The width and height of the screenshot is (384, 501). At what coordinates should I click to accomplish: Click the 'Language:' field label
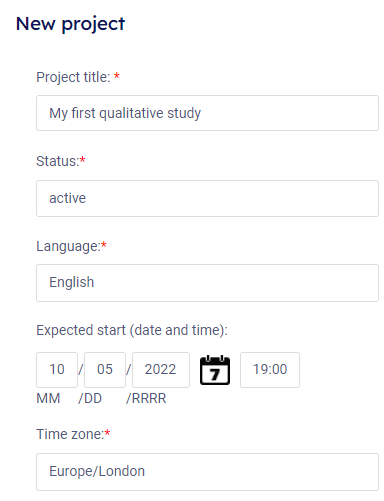pos(68,247)
